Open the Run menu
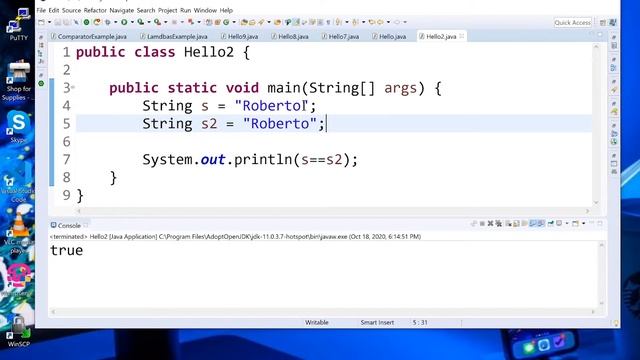The height and width of the screenshot is (360, 640). pos(185,10)
